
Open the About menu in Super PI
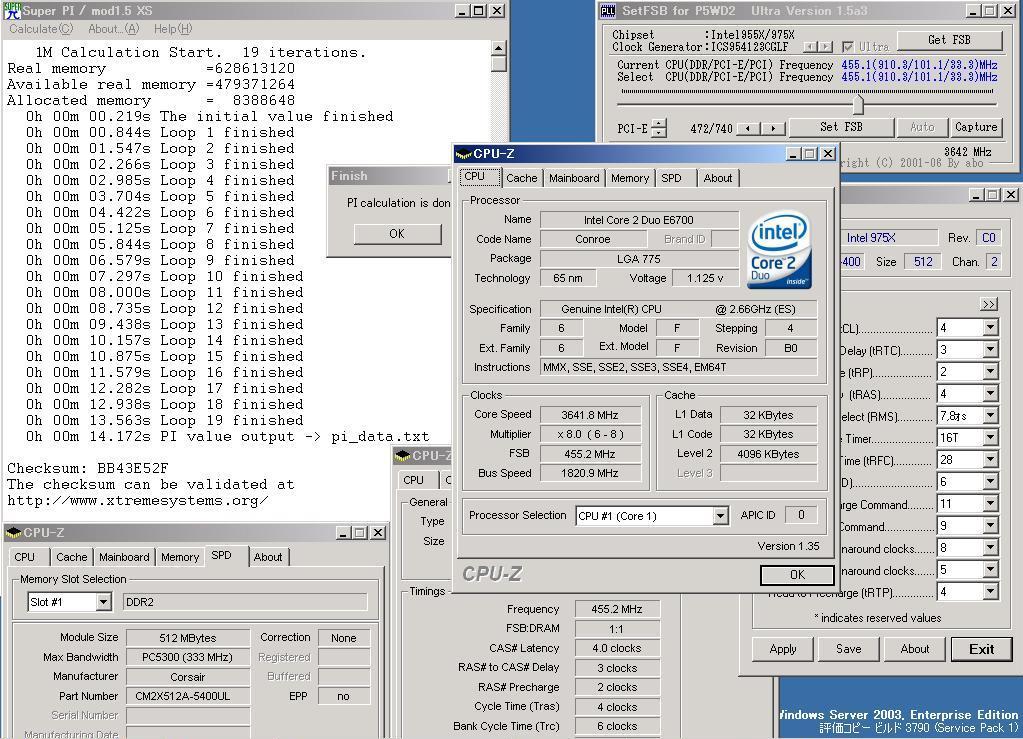pos(114,29)
